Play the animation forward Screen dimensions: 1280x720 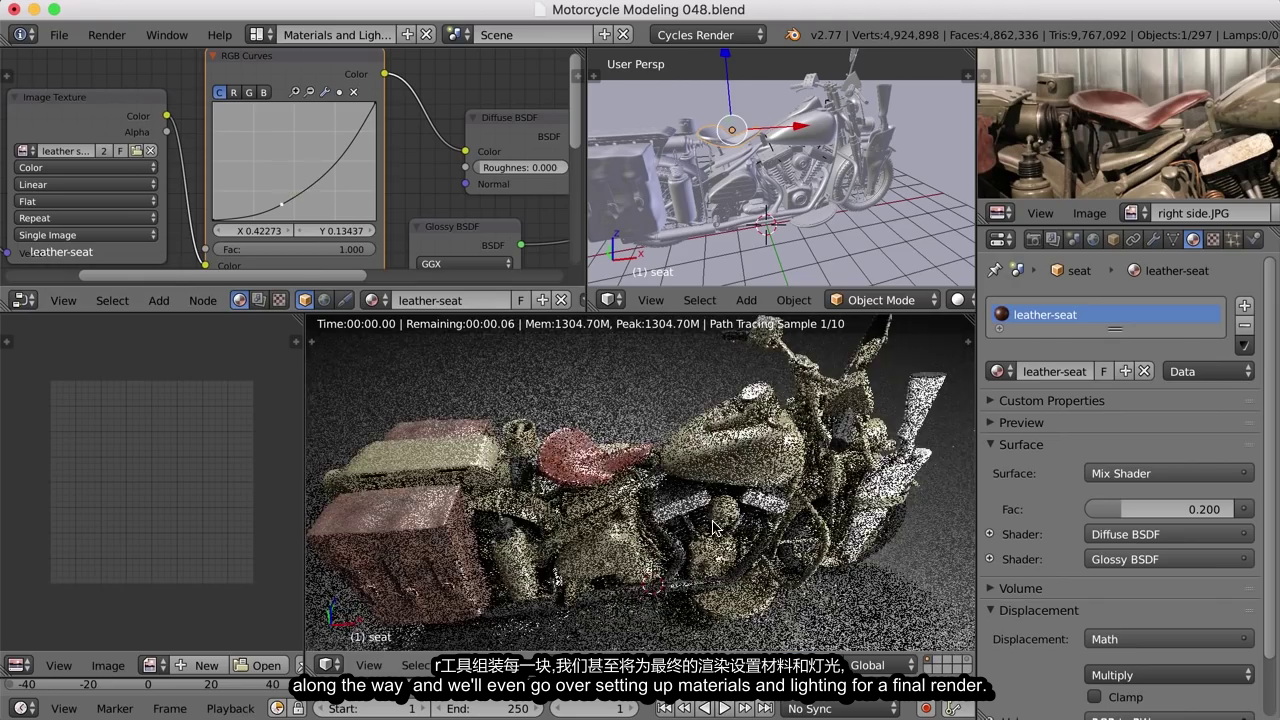pyautogui.click(x=725, y=708)
